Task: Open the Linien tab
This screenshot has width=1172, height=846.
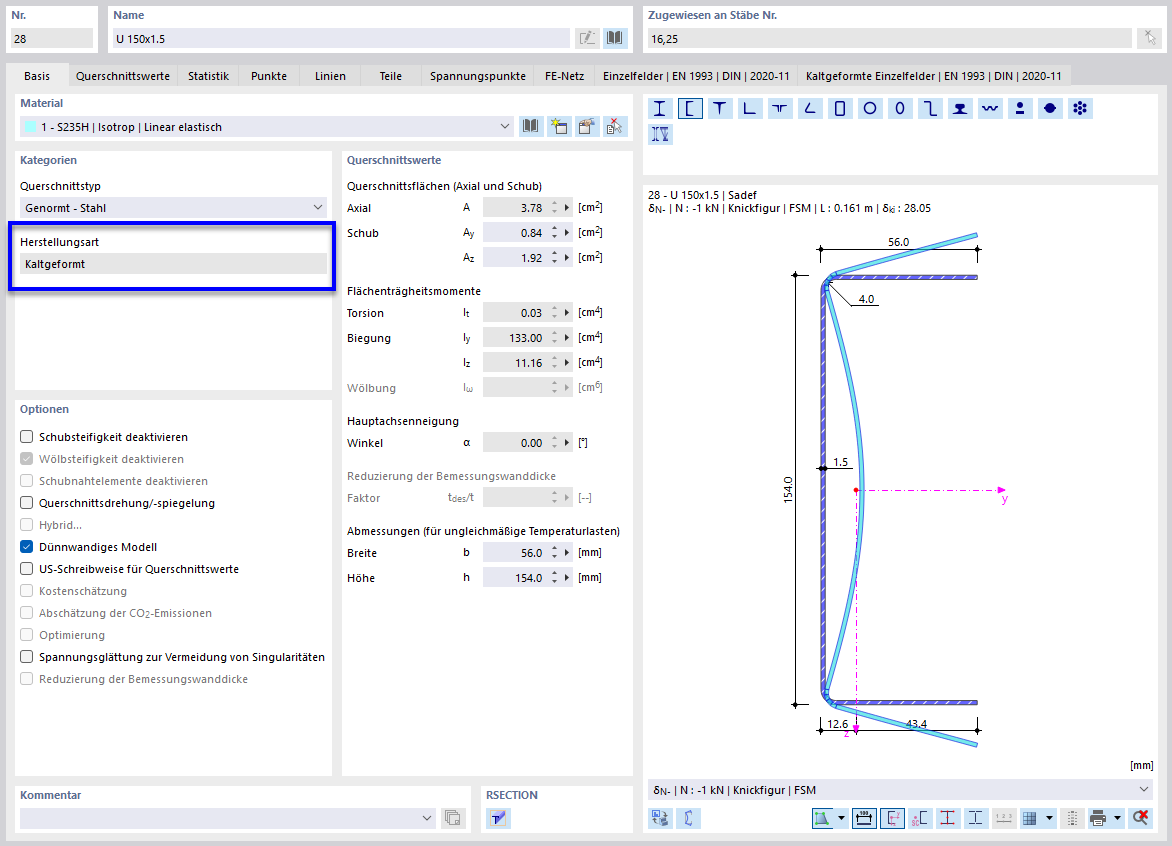Action: 330,75
